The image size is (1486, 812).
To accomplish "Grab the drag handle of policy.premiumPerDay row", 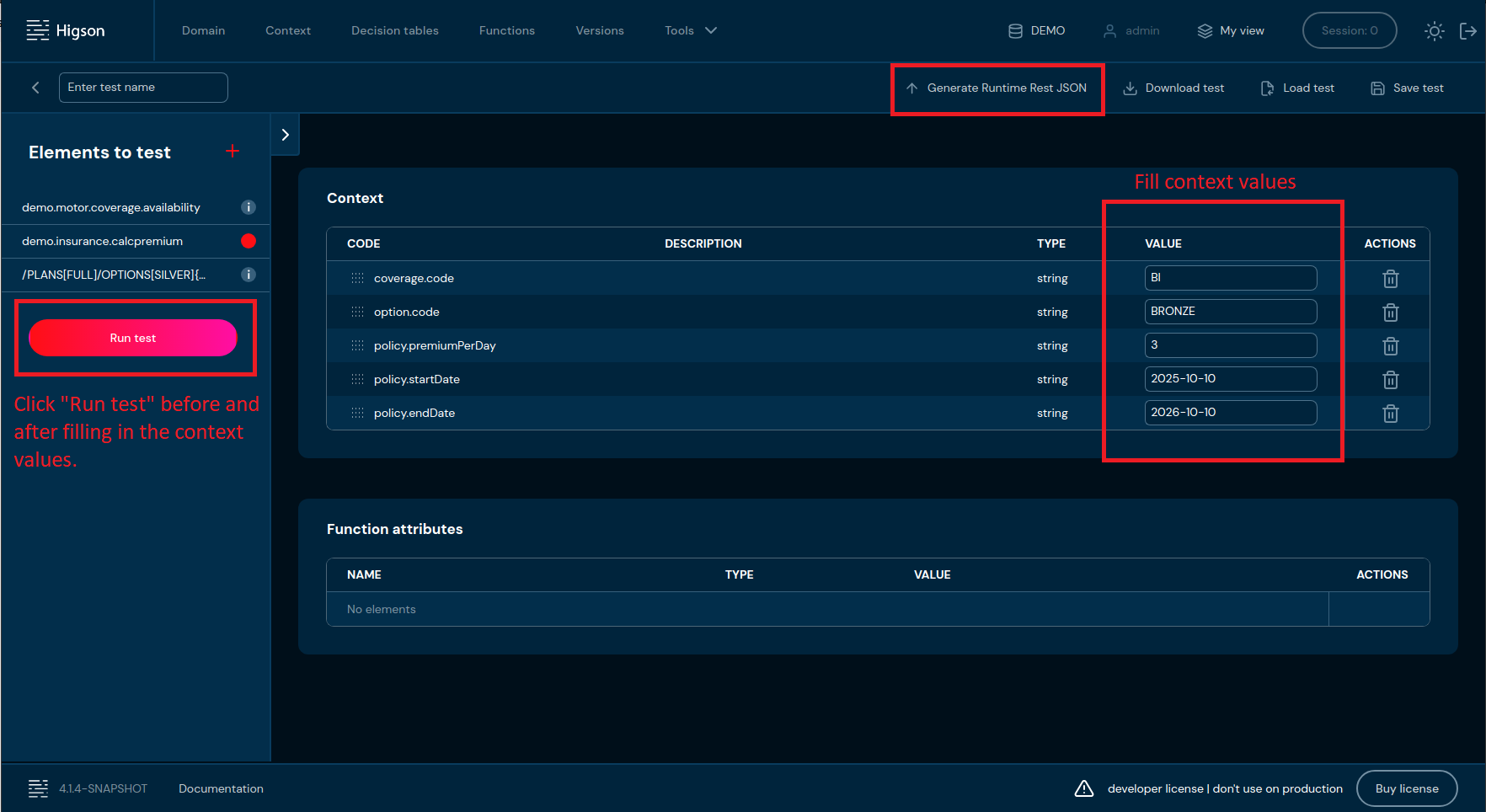I will tap(357, 345).
